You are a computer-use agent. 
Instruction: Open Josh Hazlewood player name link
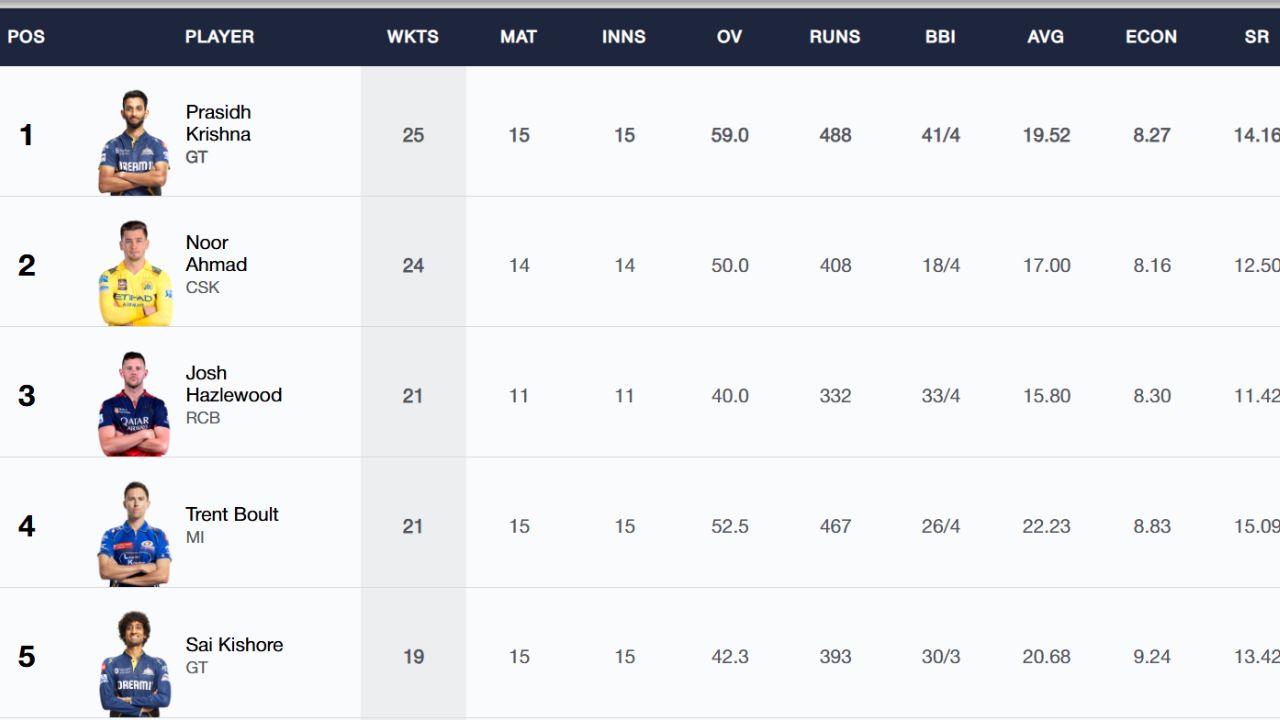click(x=234, y=384)
